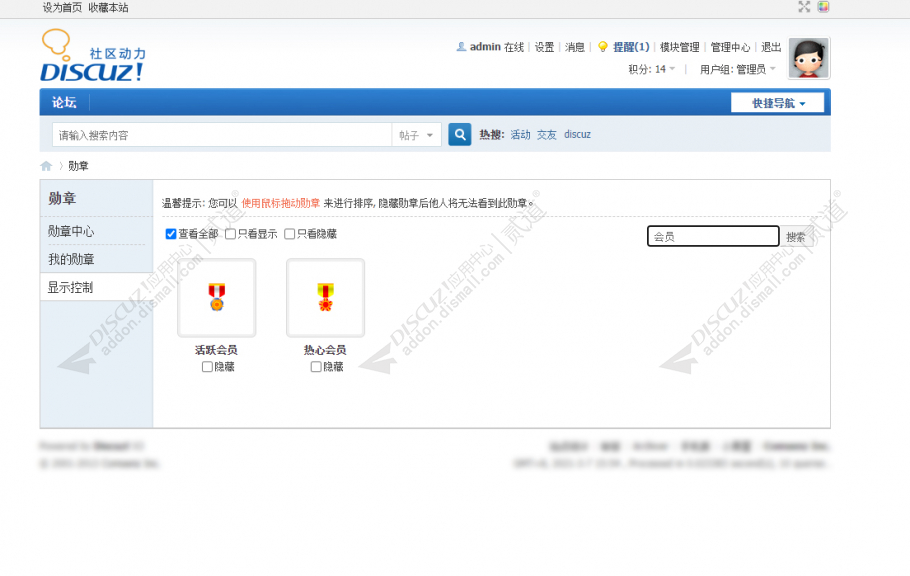This screenshot has width=910, height=576.
Task: Click the 活跃会员 medal name
Action: point(216,350)
